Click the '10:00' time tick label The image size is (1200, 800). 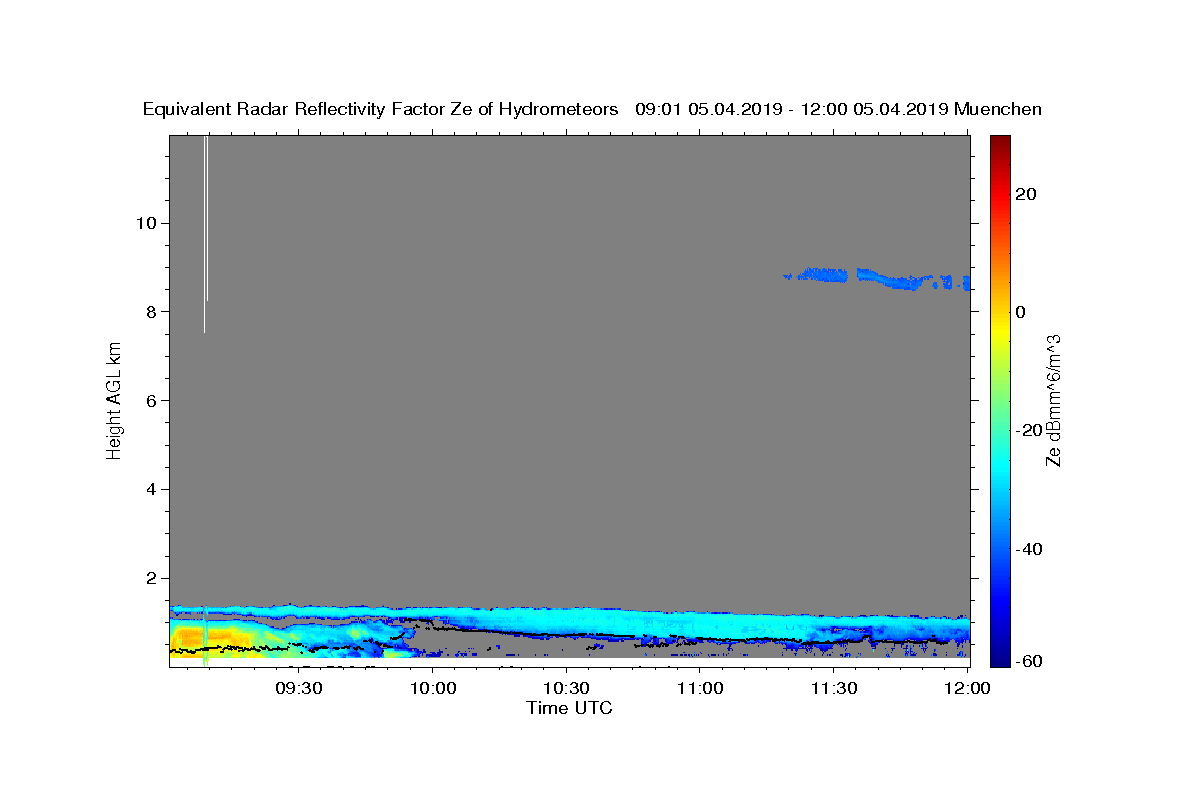pos(434,688)
